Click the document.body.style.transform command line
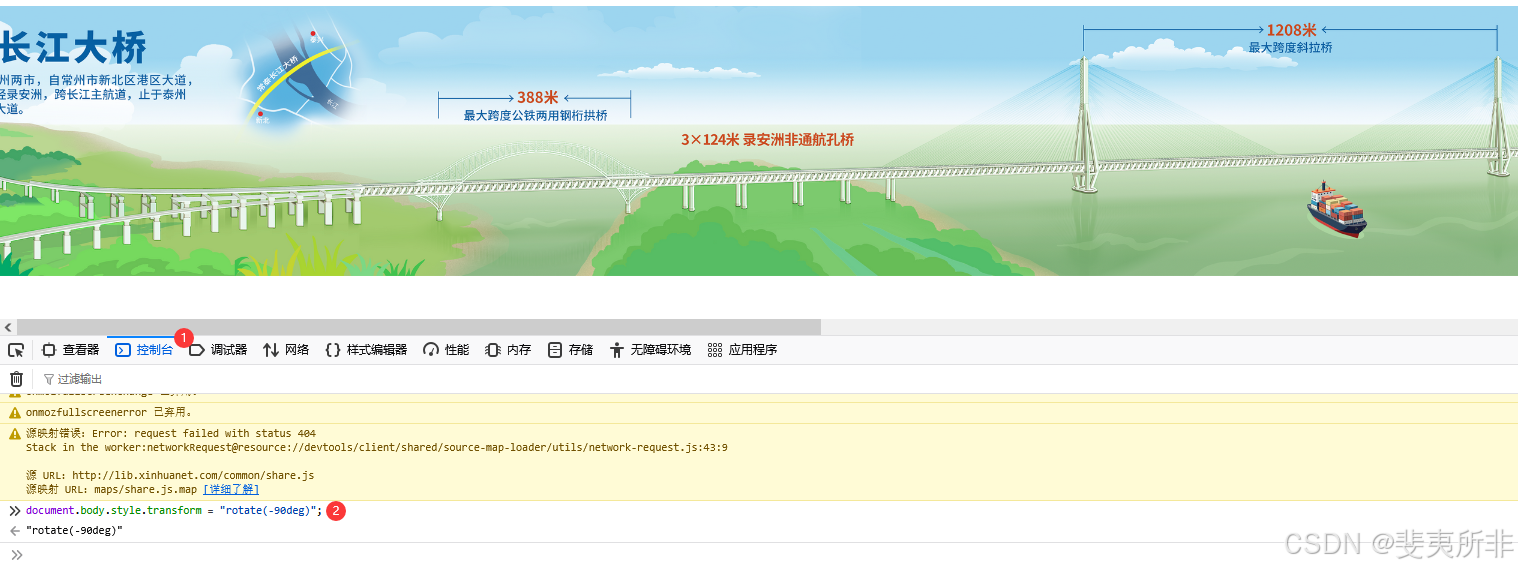Screen dimensions: 1518x570 pyautogui.click(x=174, y=510)
